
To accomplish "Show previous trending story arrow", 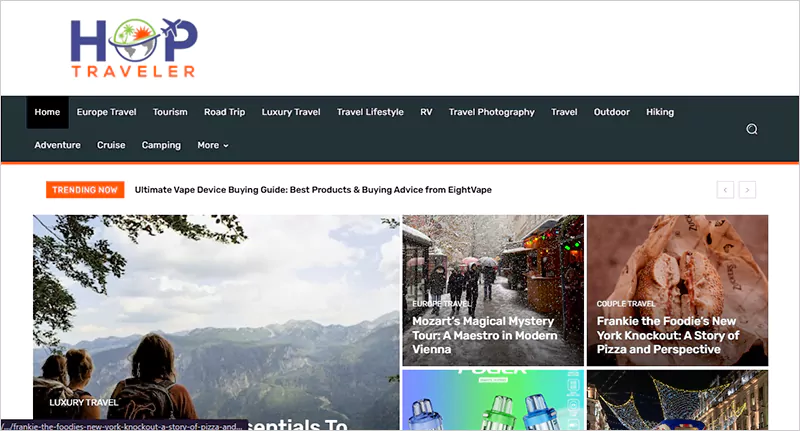I will click(x=725, y=189).
